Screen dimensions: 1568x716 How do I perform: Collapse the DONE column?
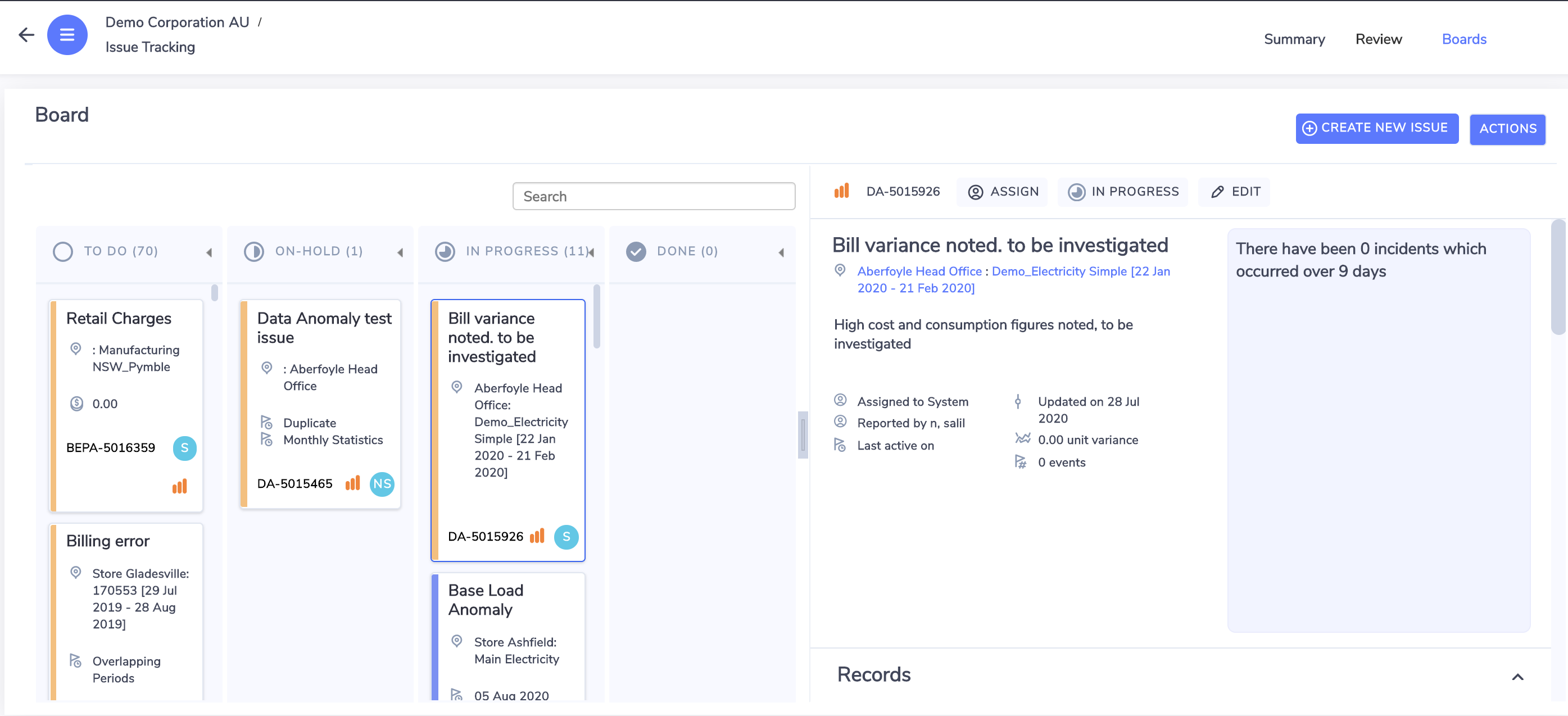point(782,252)
